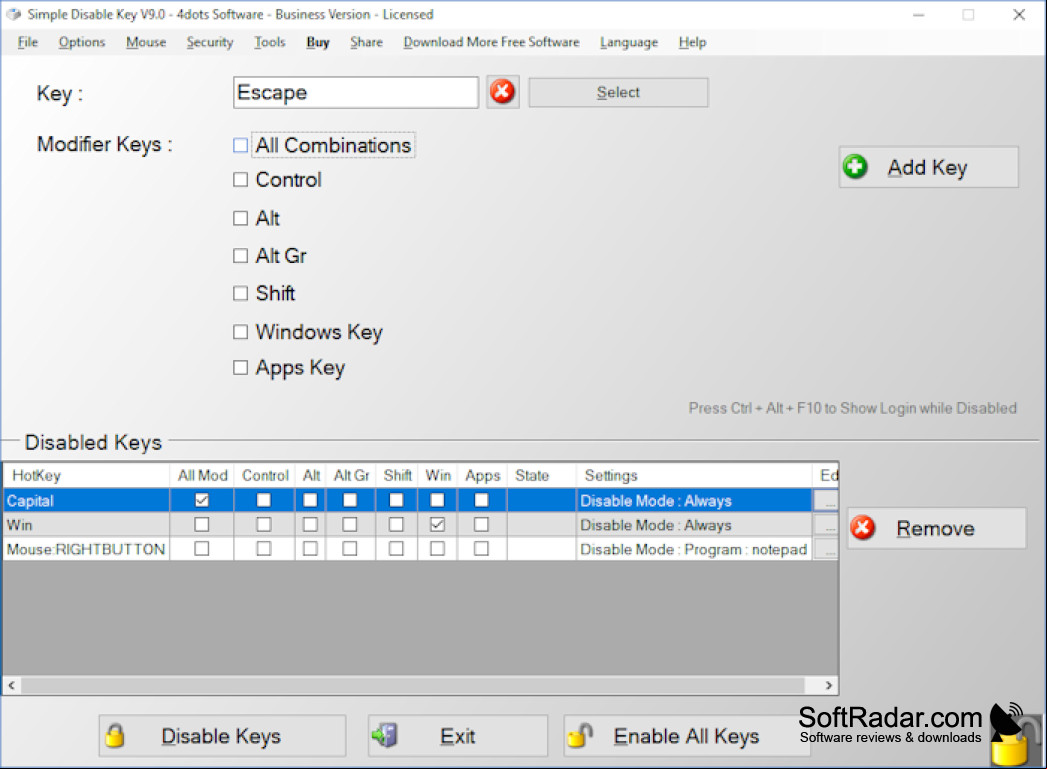Click the Select key button
The image size is (1047, 769).
[618, 92]
